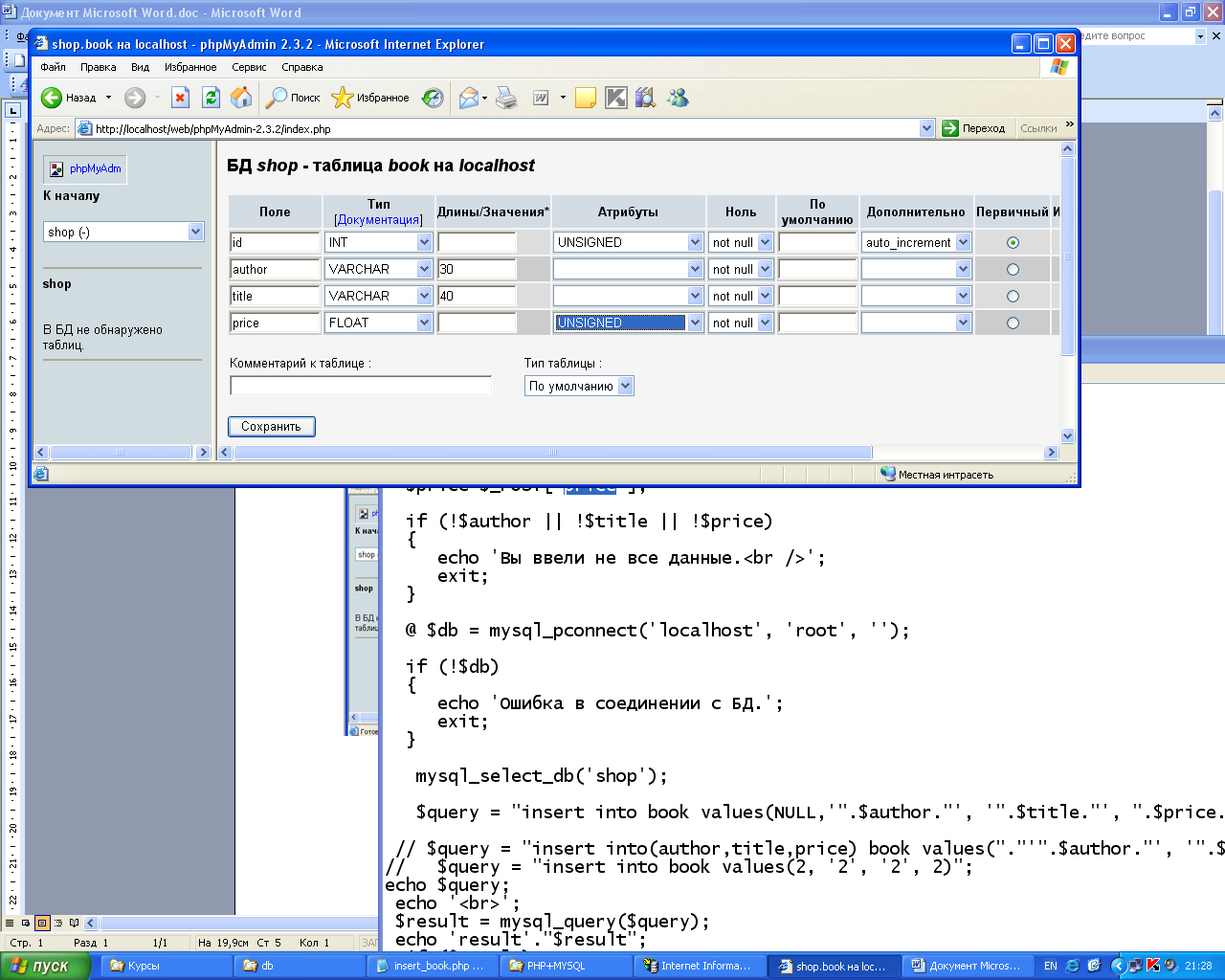Click the Документация link
1225x980 pixels.
click(378, 220)
